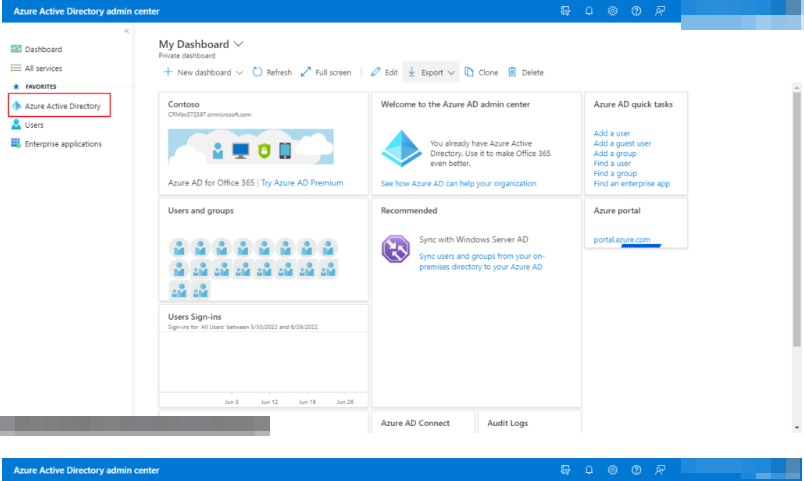Image resolution: width=804 pixels, height=481 pixels.
Task: Click Sync with Windows Server AD title
Action: (473, 239)
